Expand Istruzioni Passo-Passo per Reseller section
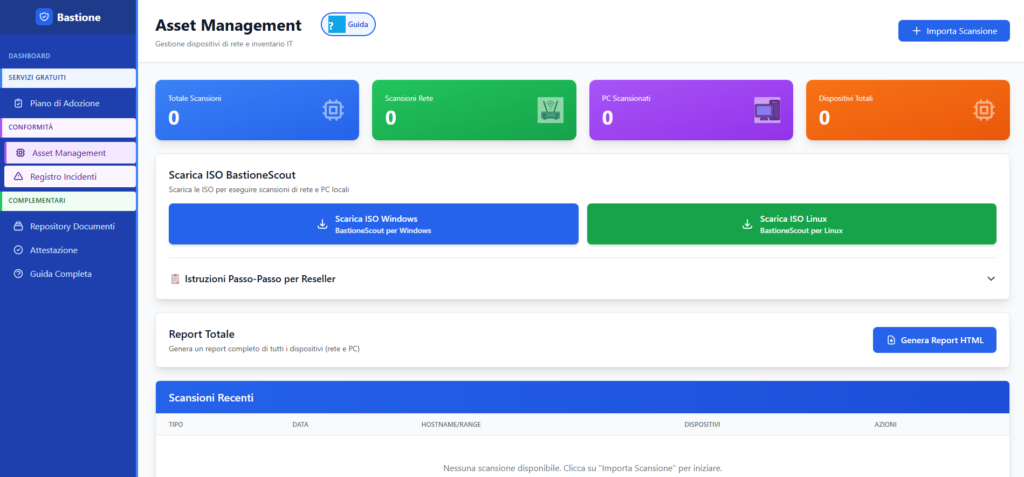This screenshot has height=477, width=1024. (x=260, y=279)
